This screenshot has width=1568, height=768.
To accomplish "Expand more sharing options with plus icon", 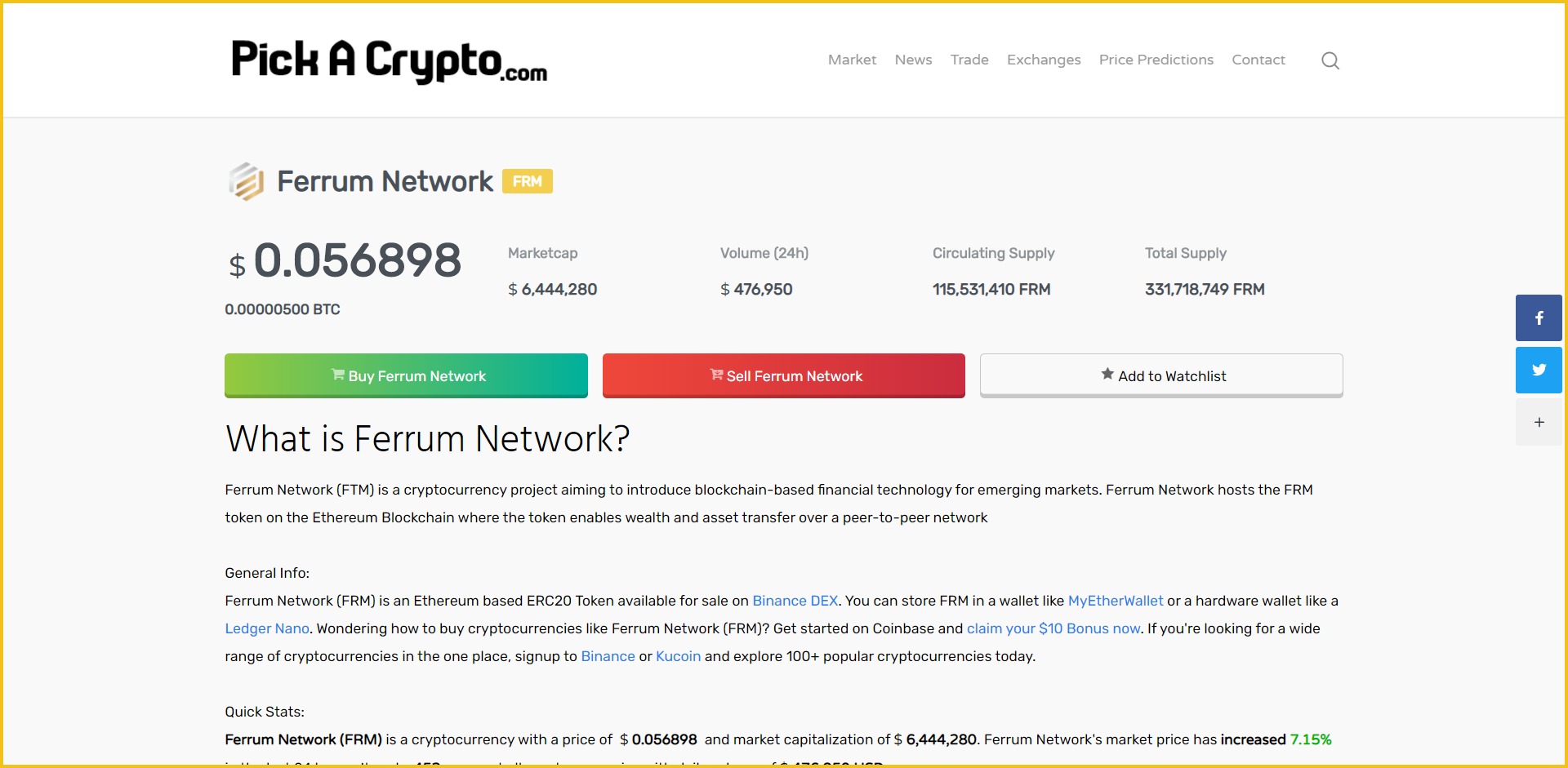I will click(1539, 422).
